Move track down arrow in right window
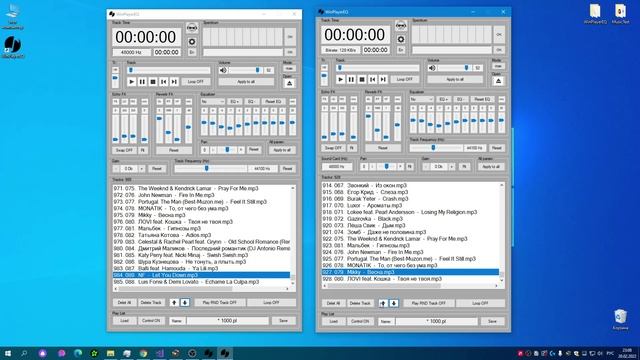 [x=393, y=303]
